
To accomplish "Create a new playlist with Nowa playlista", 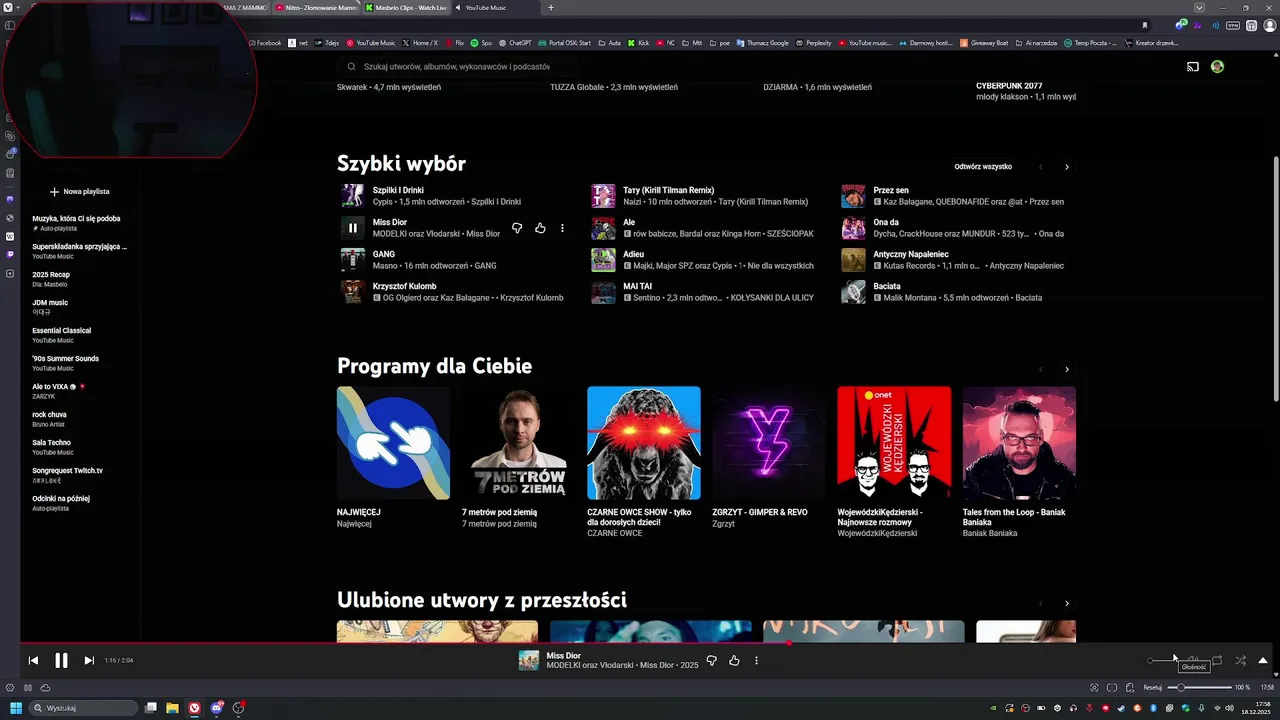I will click(x=80, y=191).
